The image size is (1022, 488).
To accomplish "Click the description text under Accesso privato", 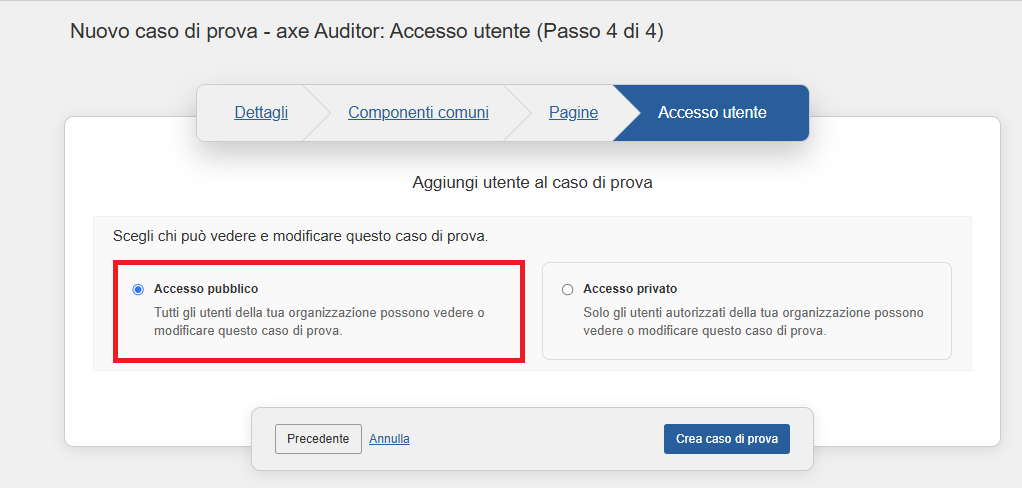I will [x=752, y=321].
